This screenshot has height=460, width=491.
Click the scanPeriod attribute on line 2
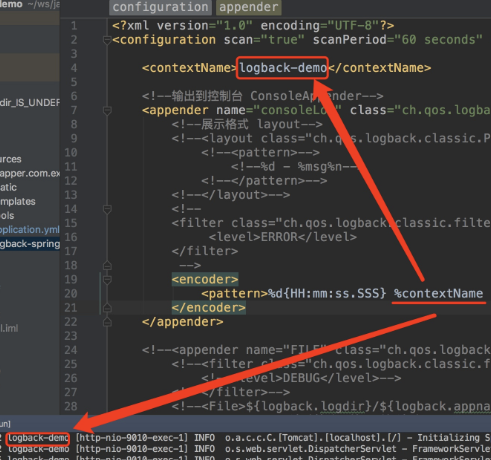click(x=398, y=40)
